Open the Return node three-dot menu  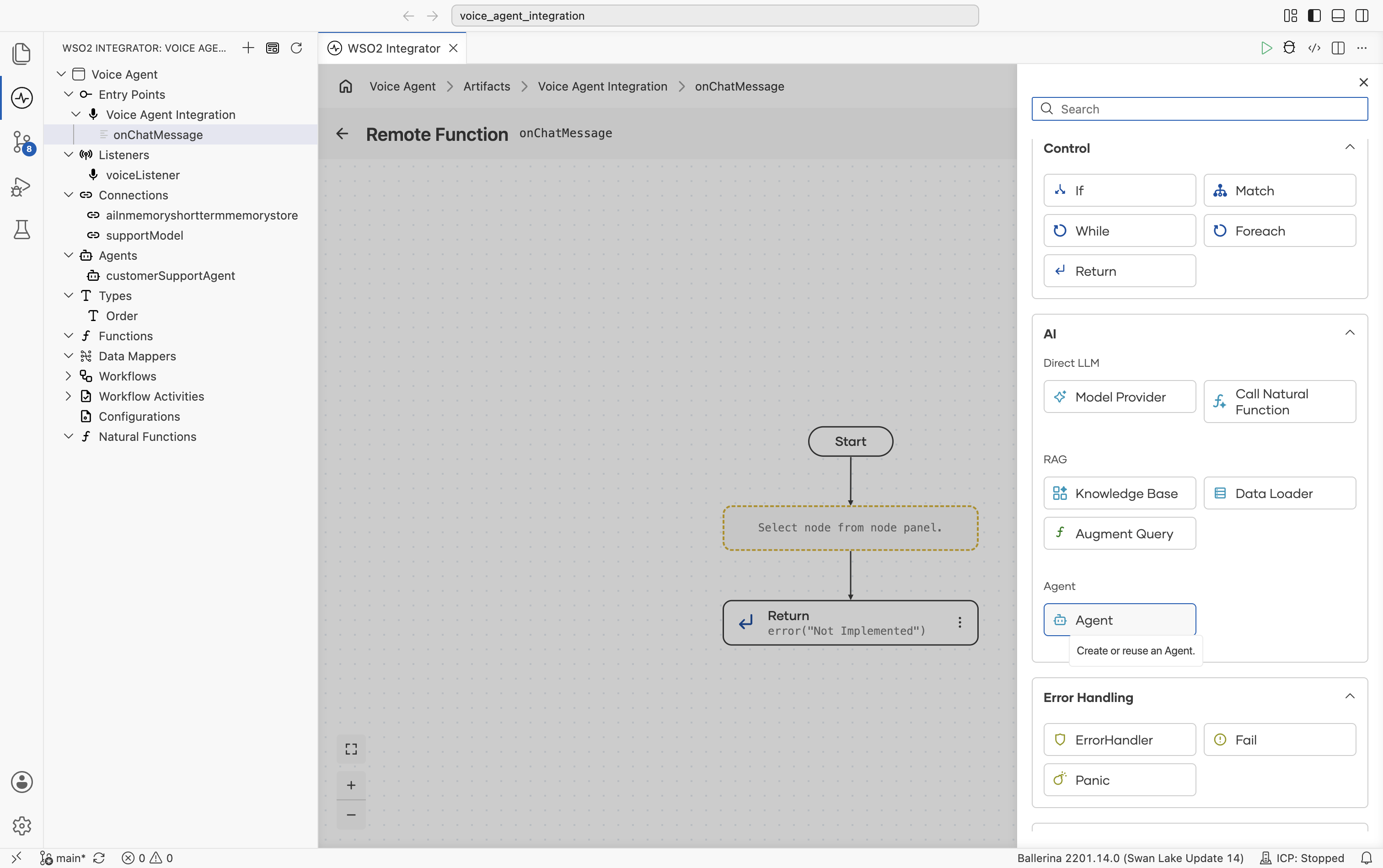960,622
